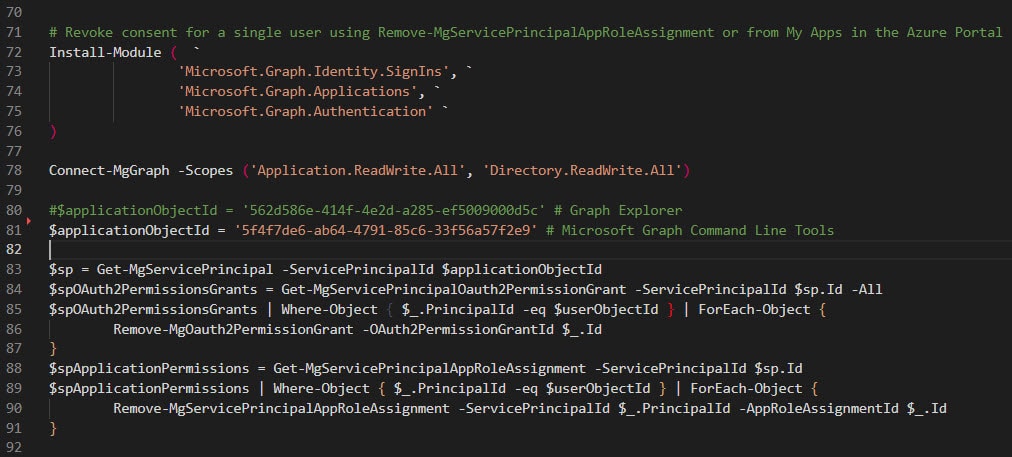Click the 'Application.ReadWrite.All' scope string

coord(358,170)
